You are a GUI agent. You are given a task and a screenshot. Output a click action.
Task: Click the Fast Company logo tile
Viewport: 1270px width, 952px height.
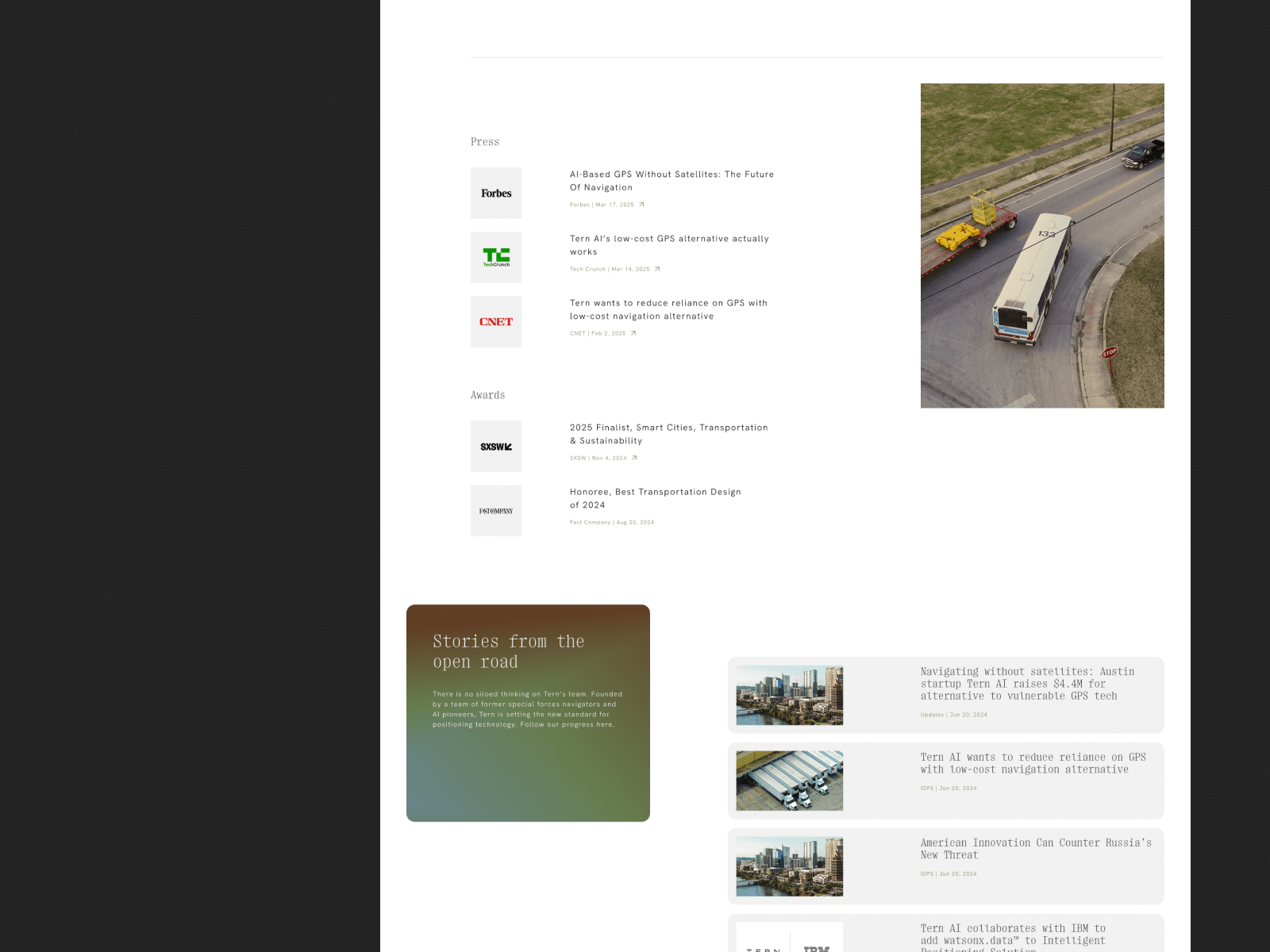(496, 510)
